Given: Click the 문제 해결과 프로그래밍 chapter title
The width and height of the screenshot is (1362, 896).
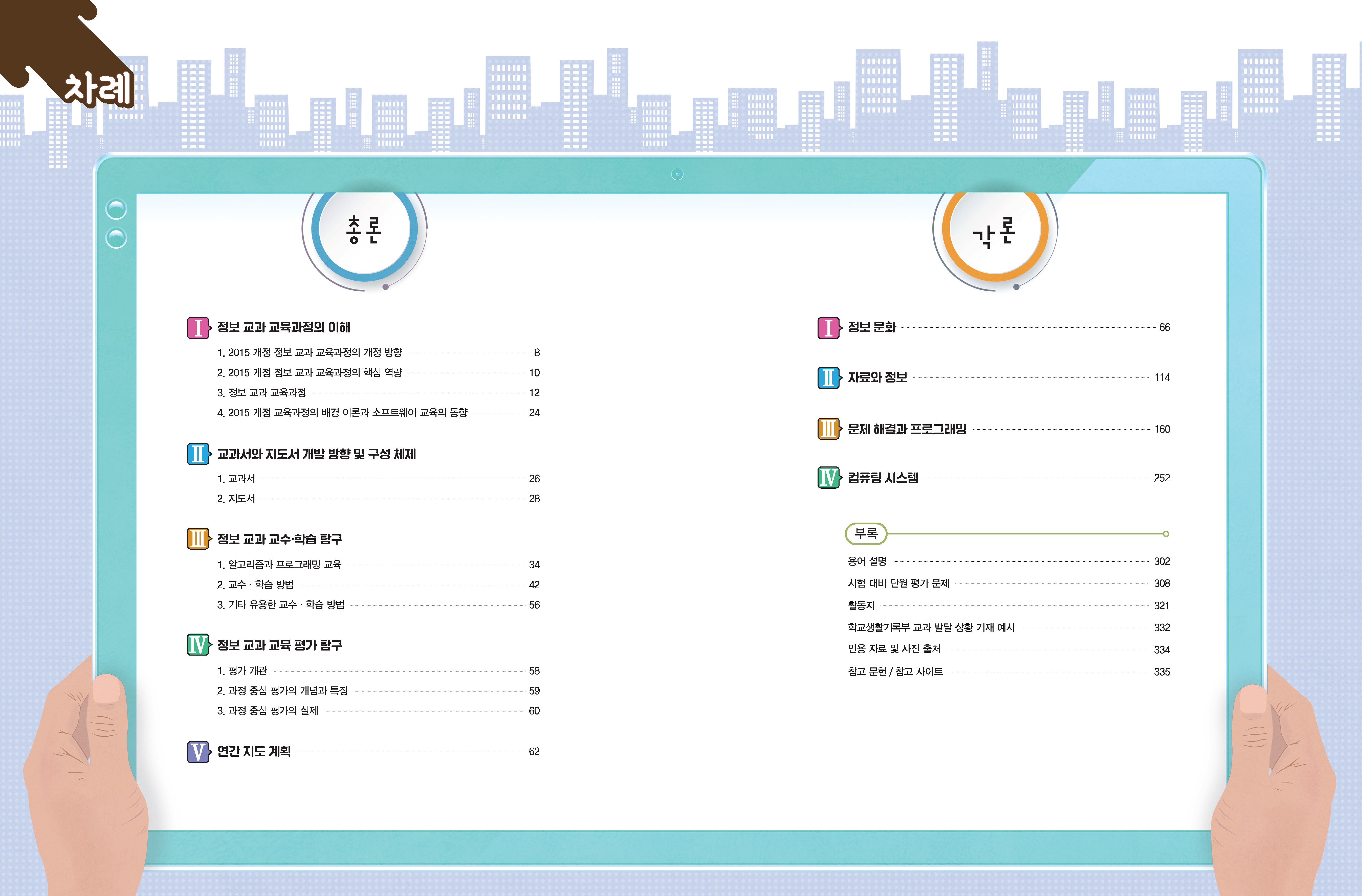Looking at the screenshot, I should click(x=907, y=429).
